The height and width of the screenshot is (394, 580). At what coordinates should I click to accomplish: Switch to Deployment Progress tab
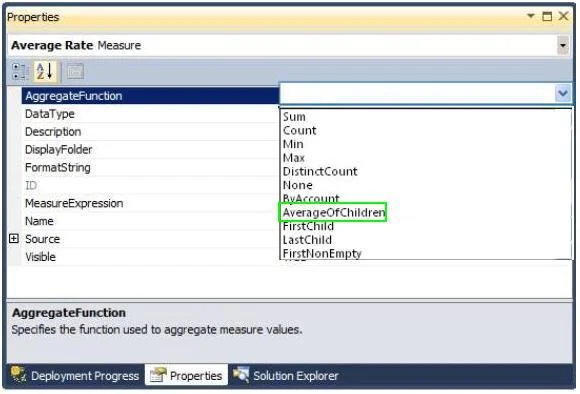[75, 375]
